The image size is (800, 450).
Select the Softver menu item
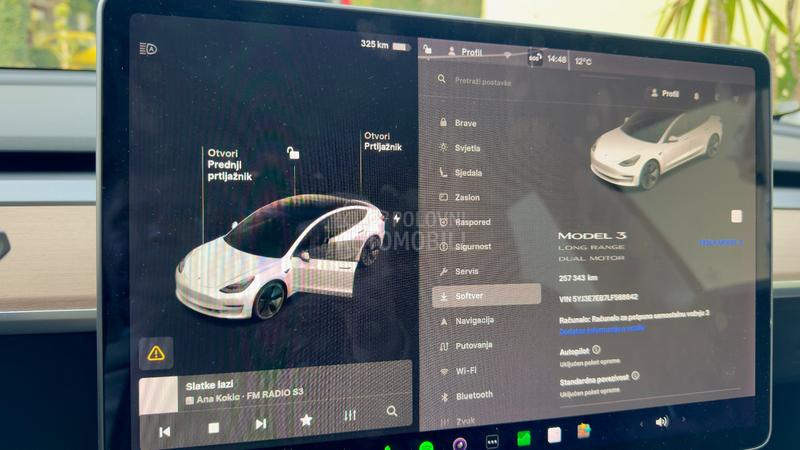[x=487, y=295]
